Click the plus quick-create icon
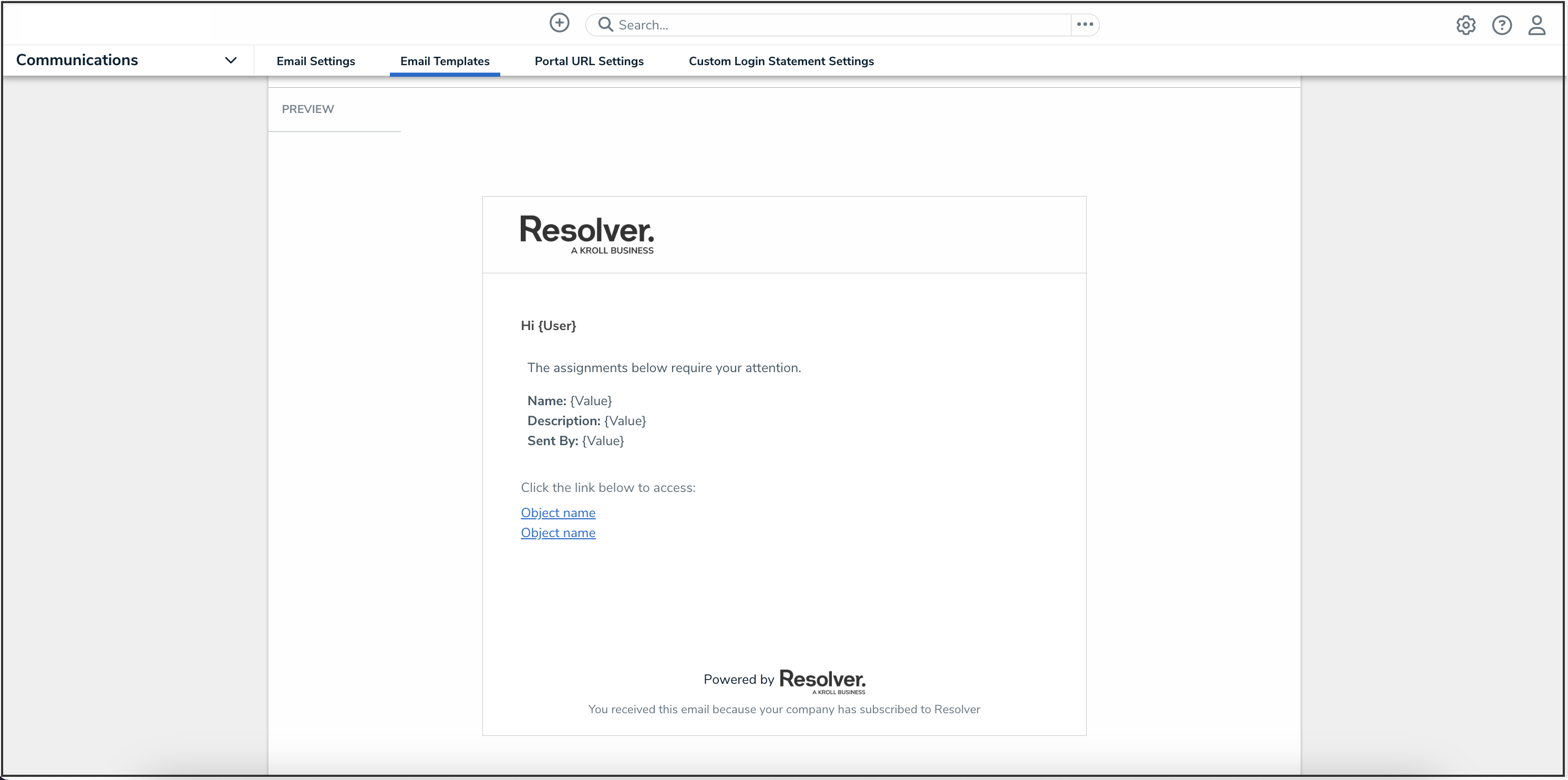 559,23
